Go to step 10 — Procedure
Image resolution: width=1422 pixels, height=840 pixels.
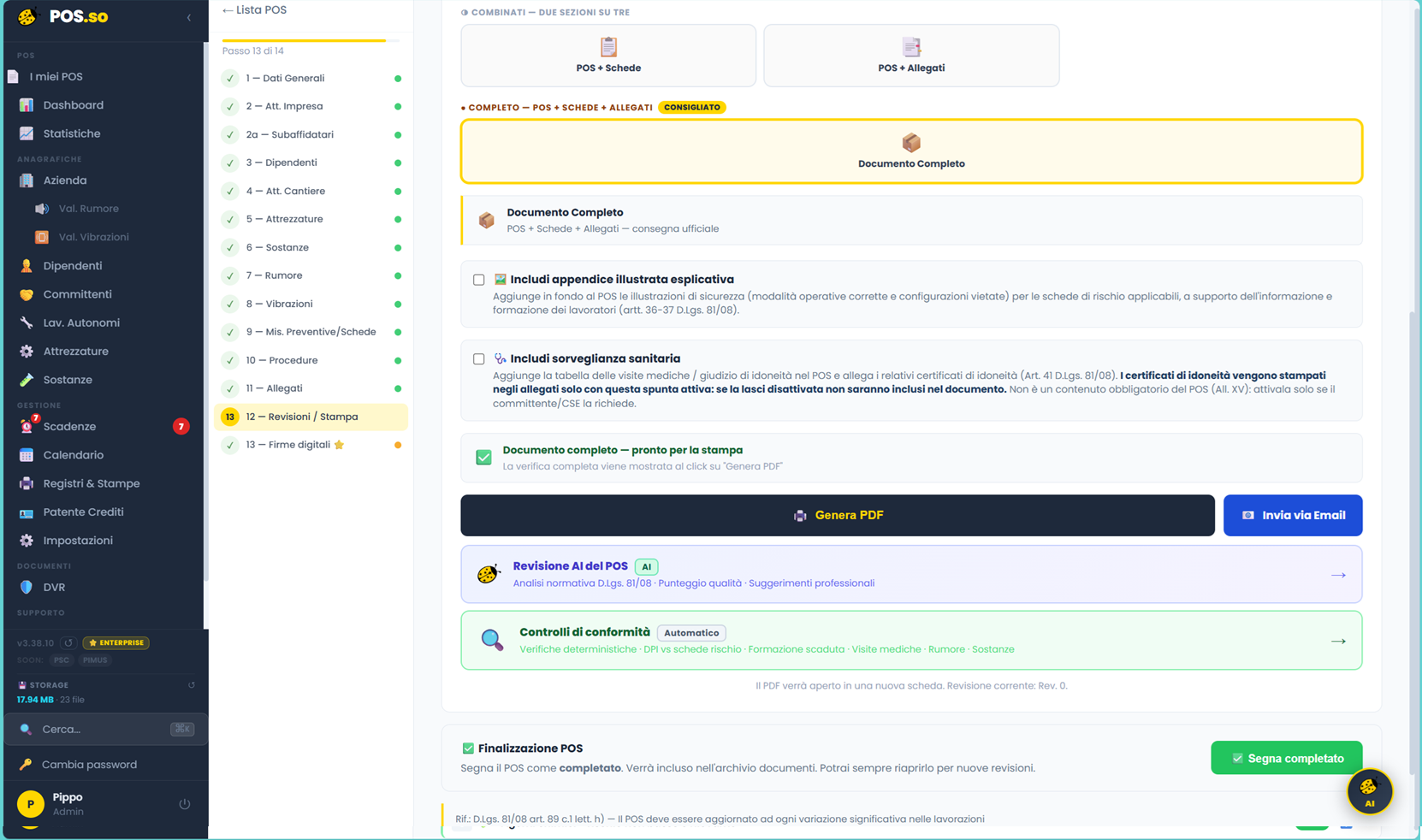point(311,360)
